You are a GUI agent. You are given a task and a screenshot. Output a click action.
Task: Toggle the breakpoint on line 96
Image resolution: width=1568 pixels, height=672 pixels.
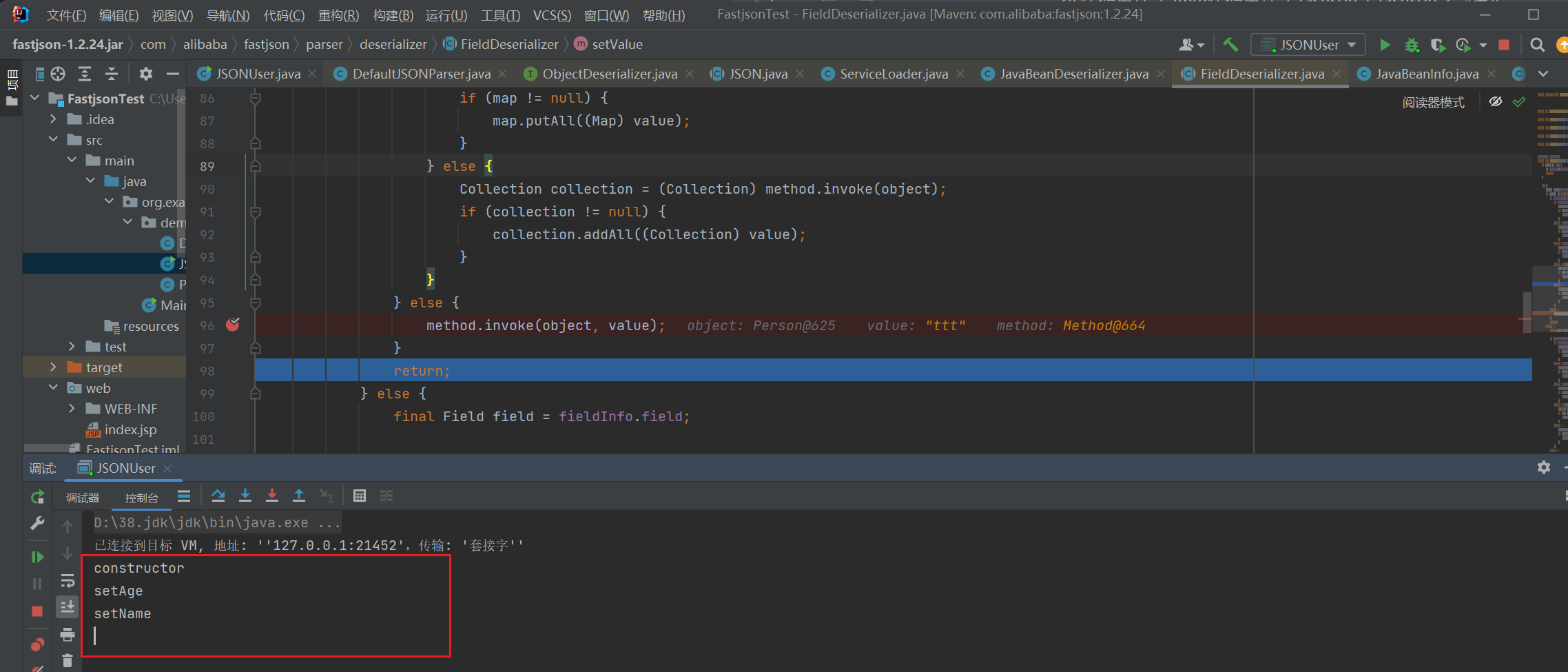pyautogui.click(x=233, y=325)
